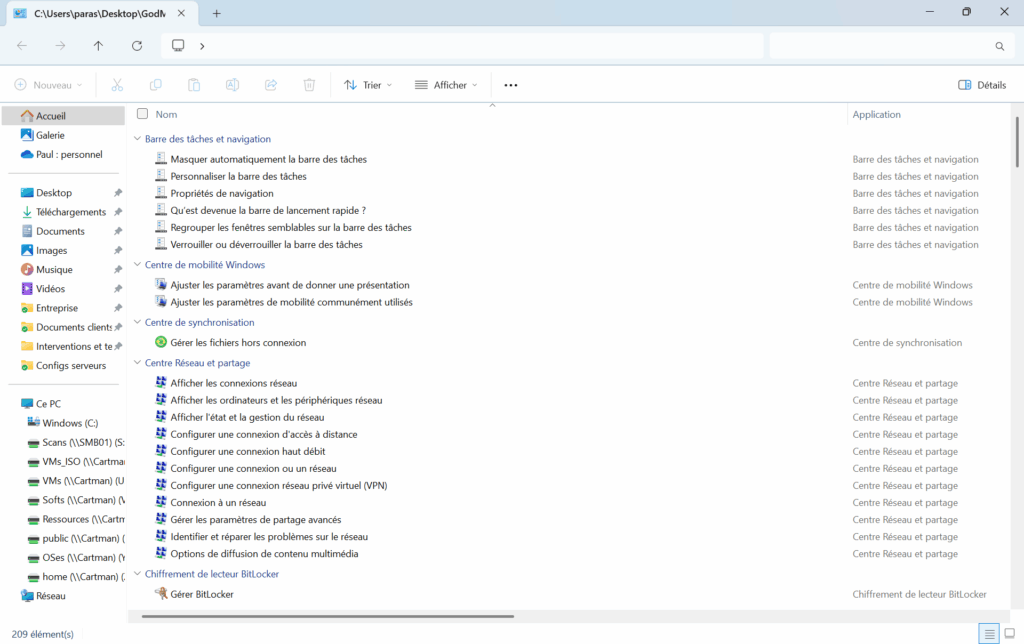This screenshot has height=644, width=1024.
Task: Open Vidéos in the sidebar
Action: click(50, 289)
